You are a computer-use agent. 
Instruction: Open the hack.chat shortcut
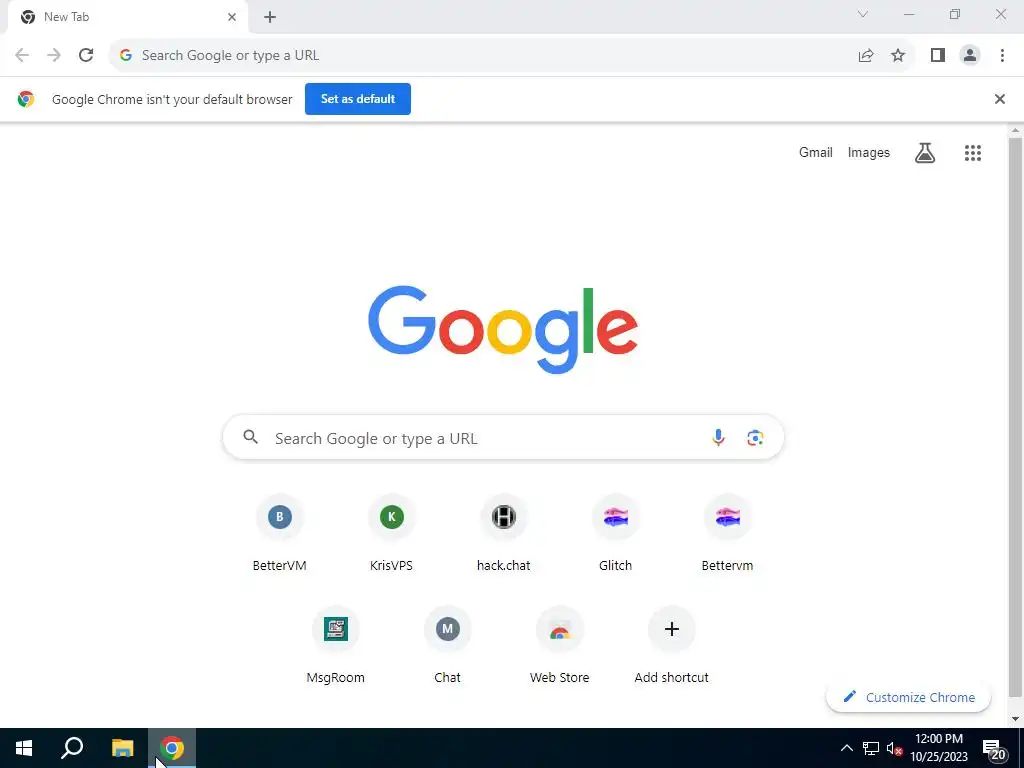pos(504,533)
